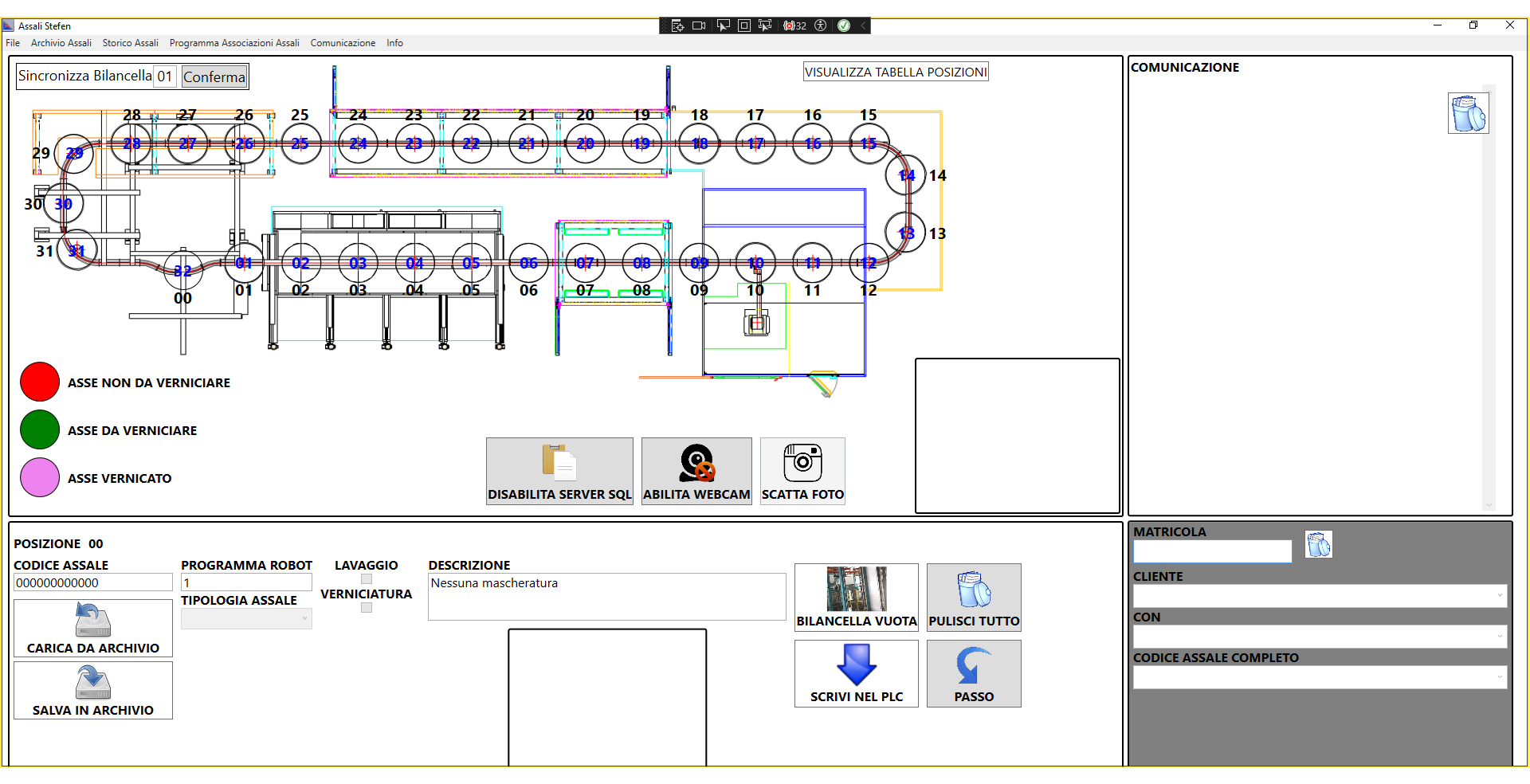Open the CLIENTE combo box
Image resolution: width=1530 pixels, height=784 pixels.
[1320, 595]
